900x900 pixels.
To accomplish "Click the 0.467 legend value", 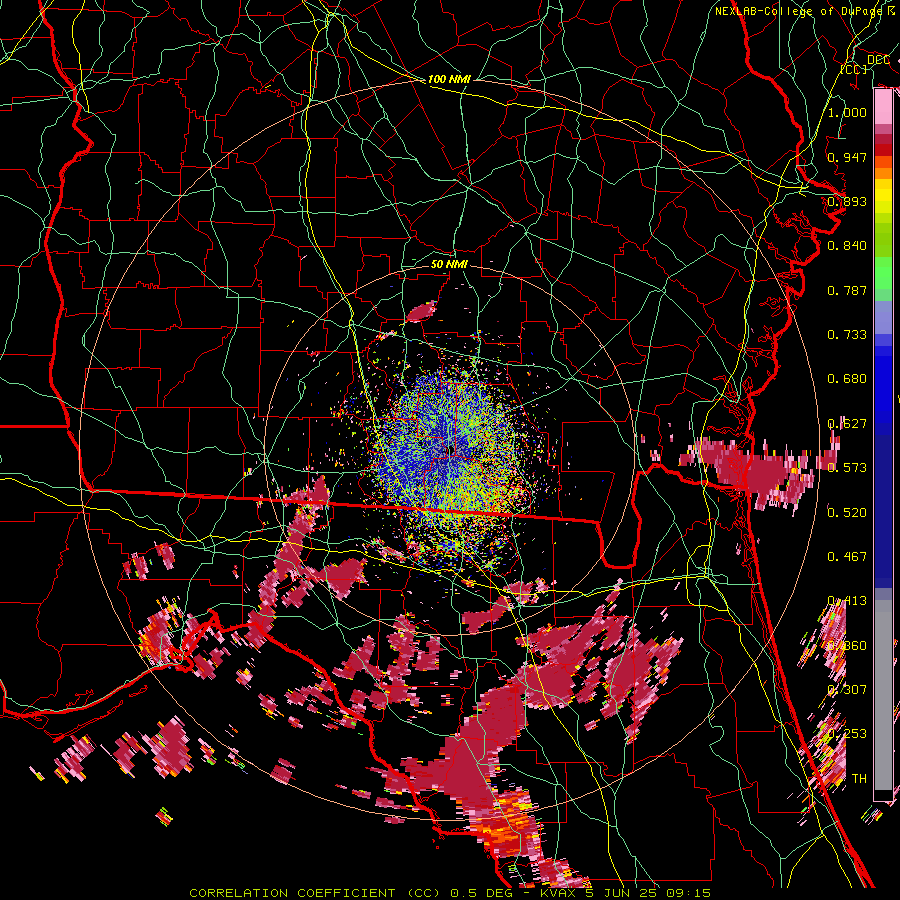I will [x=847, y=556].
